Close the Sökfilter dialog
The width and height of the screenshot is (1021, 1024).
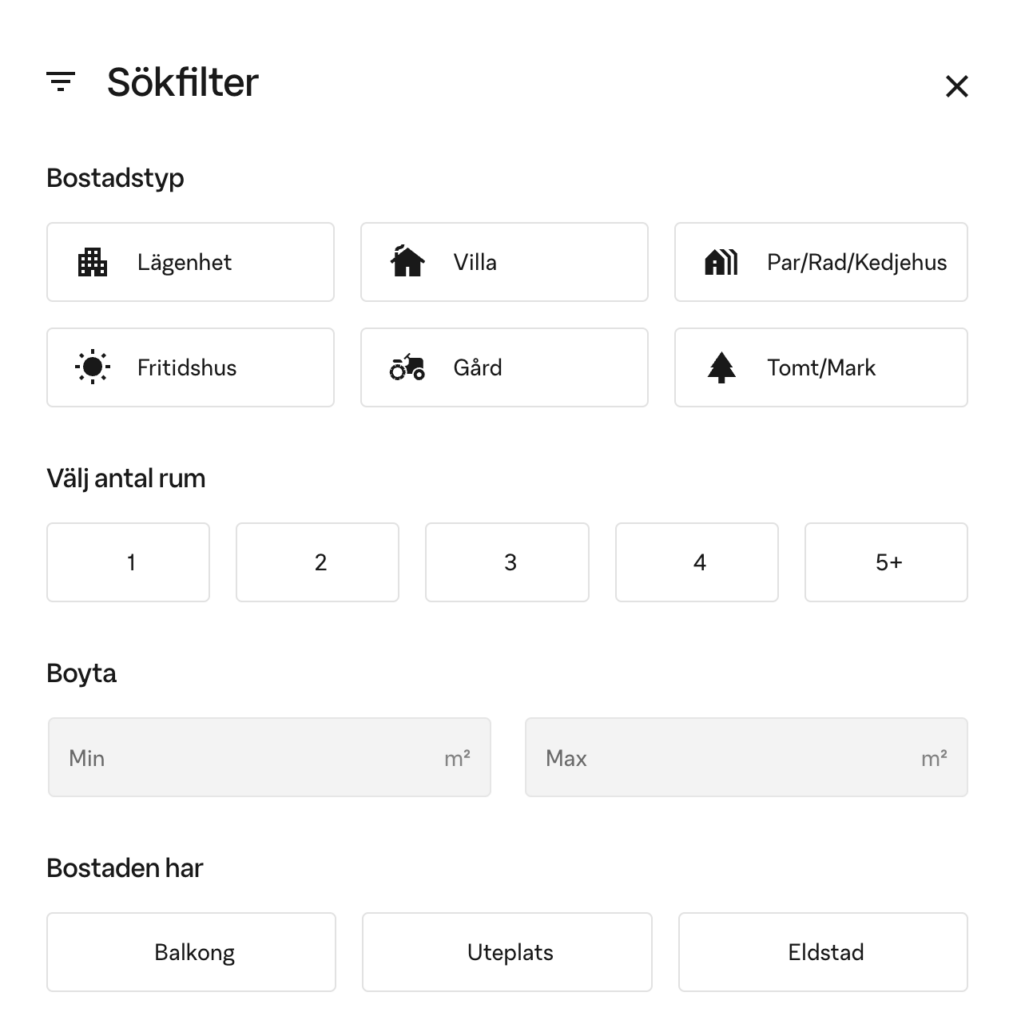pos(957,86)
